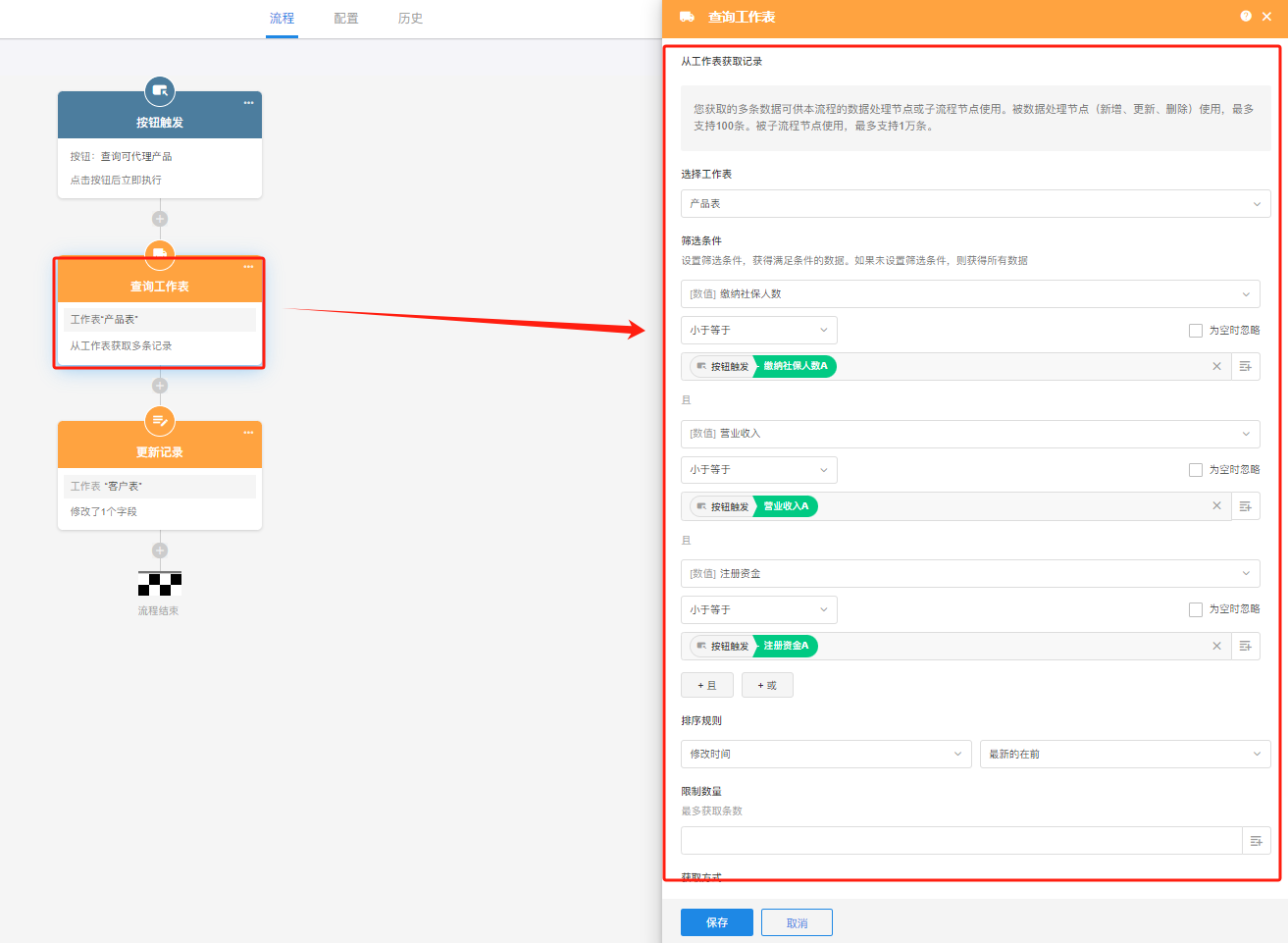Click the text 点击按钮后立即执行
This screenshot has width=1288, height=943.
coord(116,180)
